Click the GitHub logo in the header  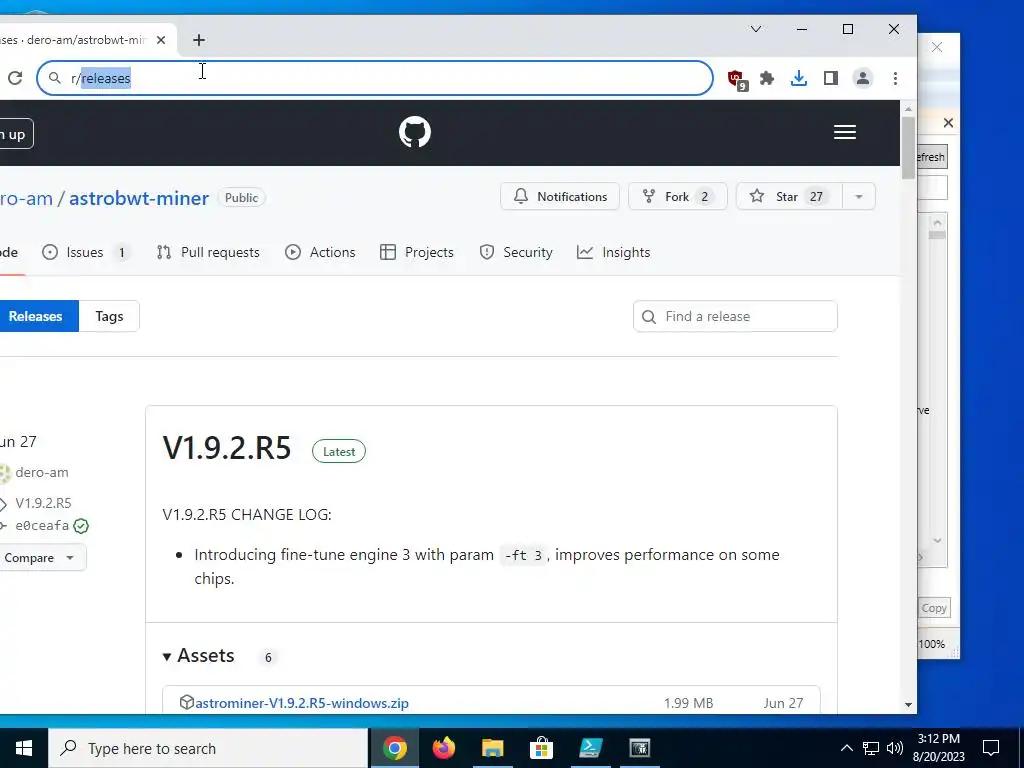[x=415, y=132]
